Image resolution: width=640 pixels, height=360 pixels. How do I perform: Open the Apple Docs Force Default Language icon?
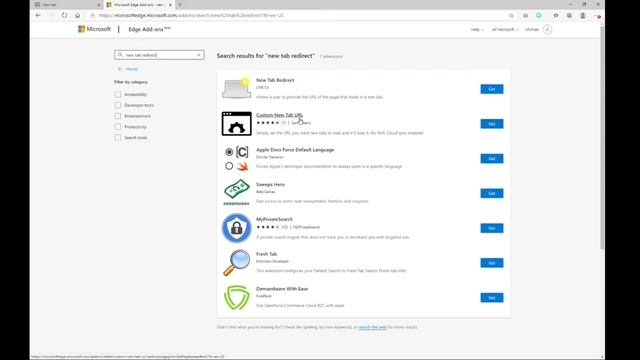[x=236, y=158]
